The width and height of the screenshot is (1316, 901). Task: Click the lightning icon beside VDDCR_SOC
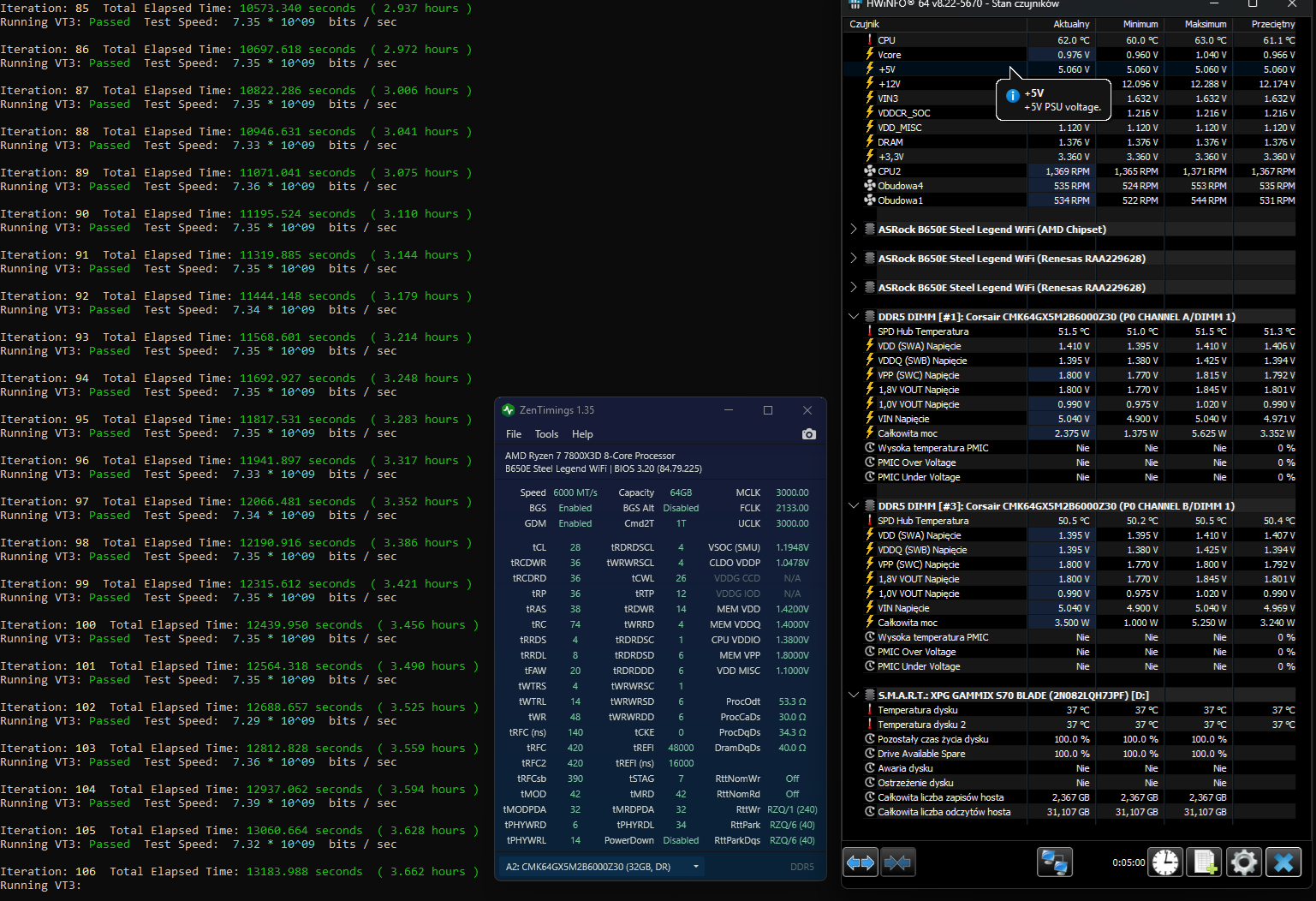point(870,113)
